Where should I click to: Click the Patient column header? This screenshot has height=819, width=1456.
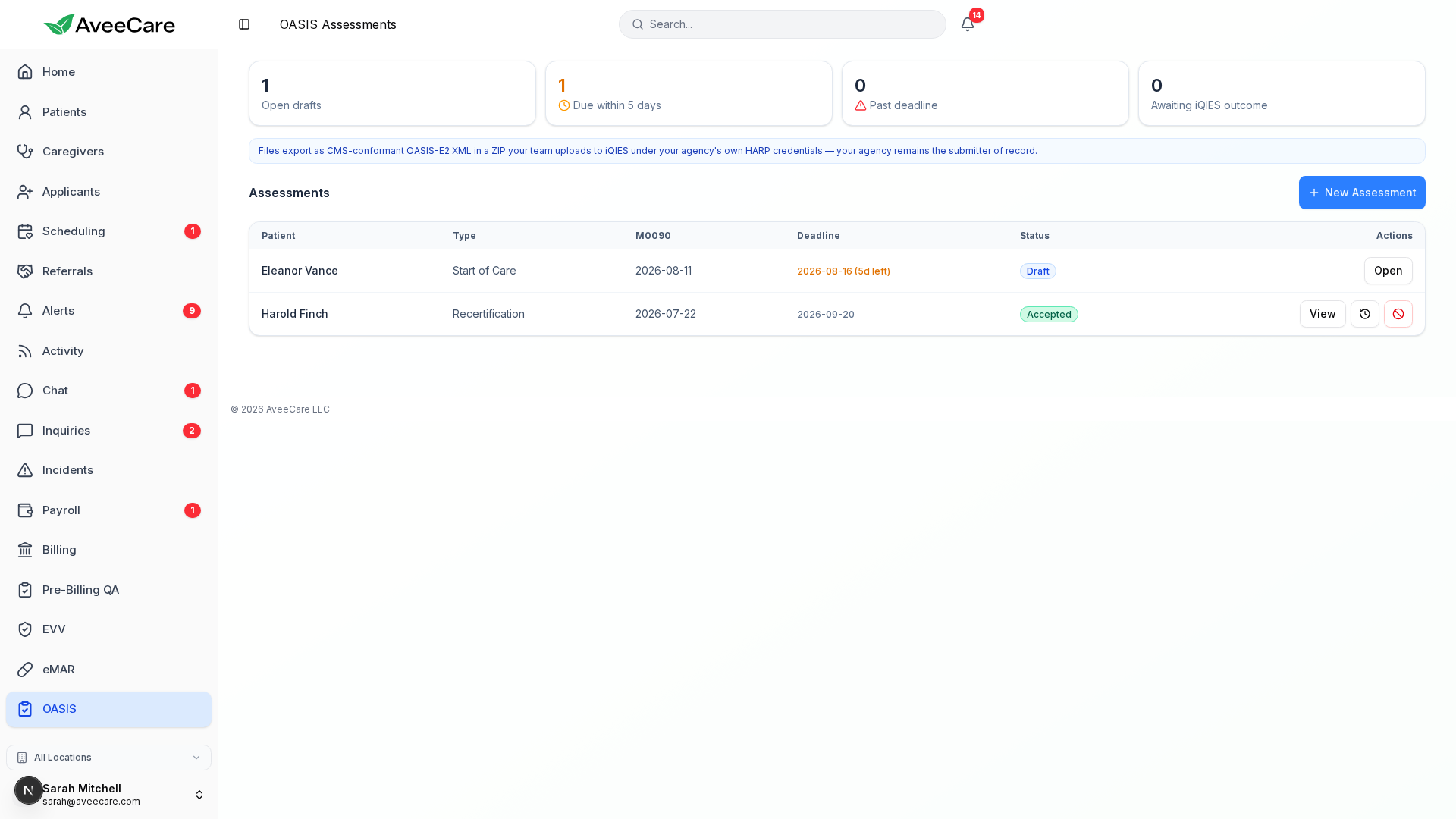pos(278,236)
